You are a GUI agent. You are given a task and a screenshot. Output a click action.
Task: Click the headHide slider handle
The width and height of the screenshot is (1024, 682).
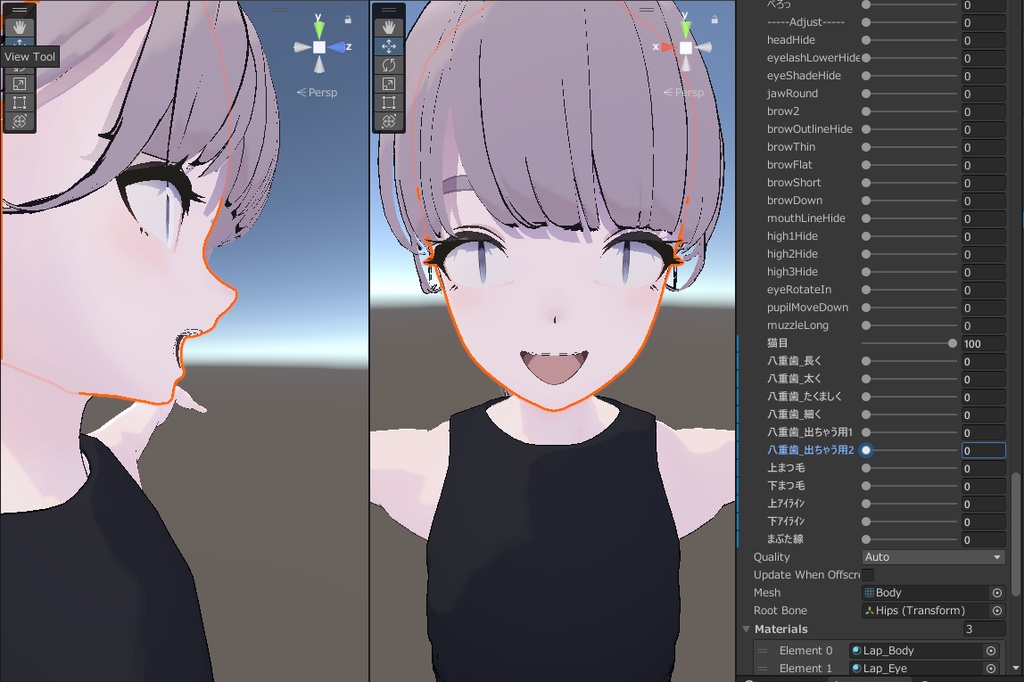866,40
